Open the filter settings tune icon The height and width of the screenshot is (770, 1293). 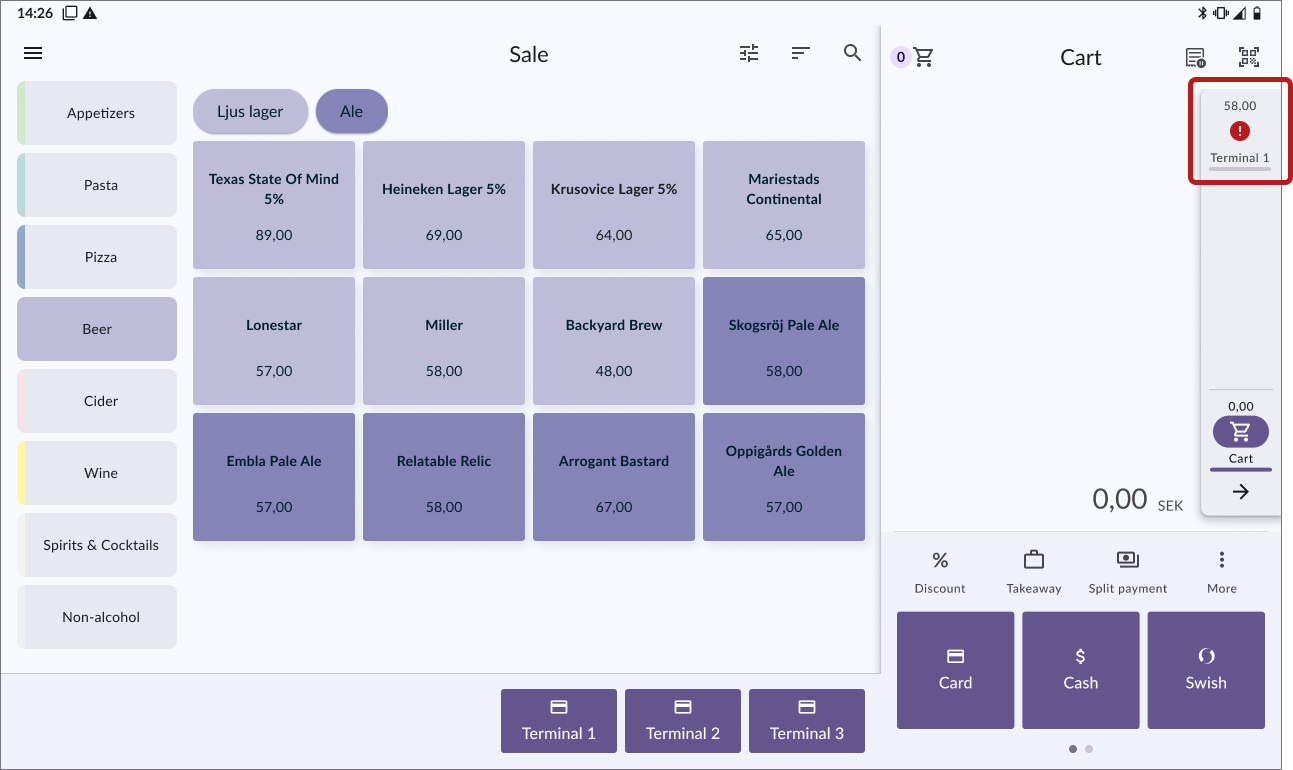coord(749,54)
